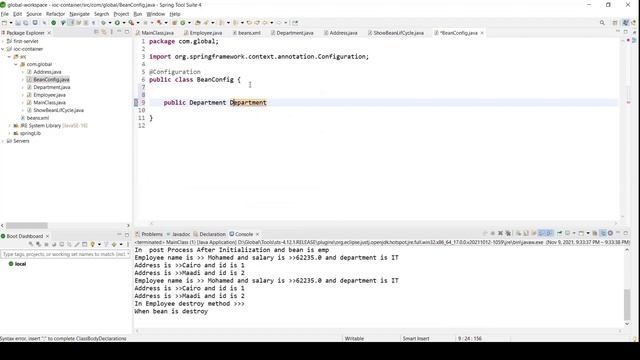Image resolution: width=640 pixels, height=360 pixels.
Task: Select beans.xml in Package Explorer
Action: tap(38, 118)
